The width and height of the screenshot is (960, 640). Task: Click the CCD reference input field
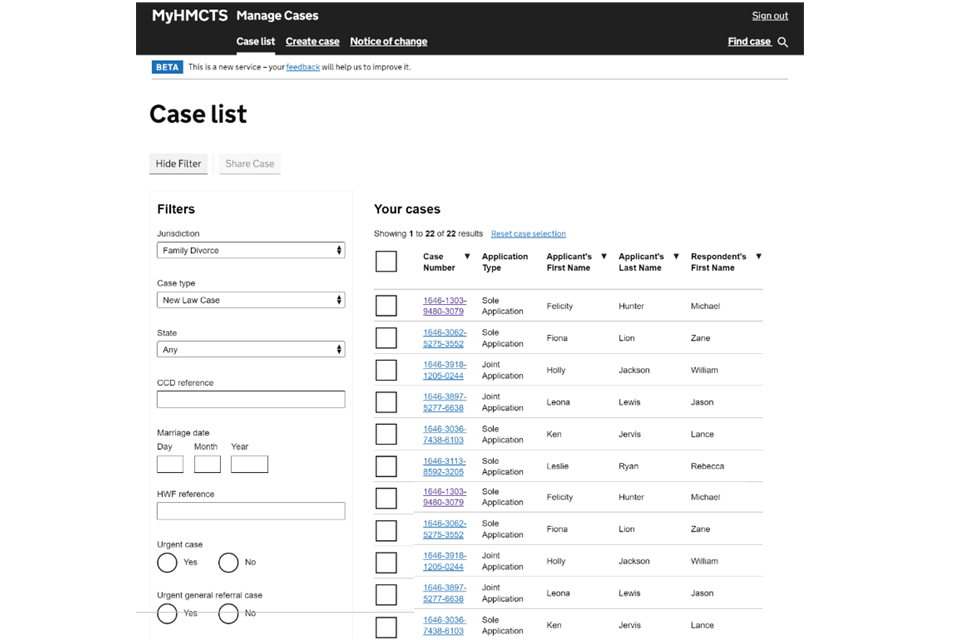coord(251,400)
